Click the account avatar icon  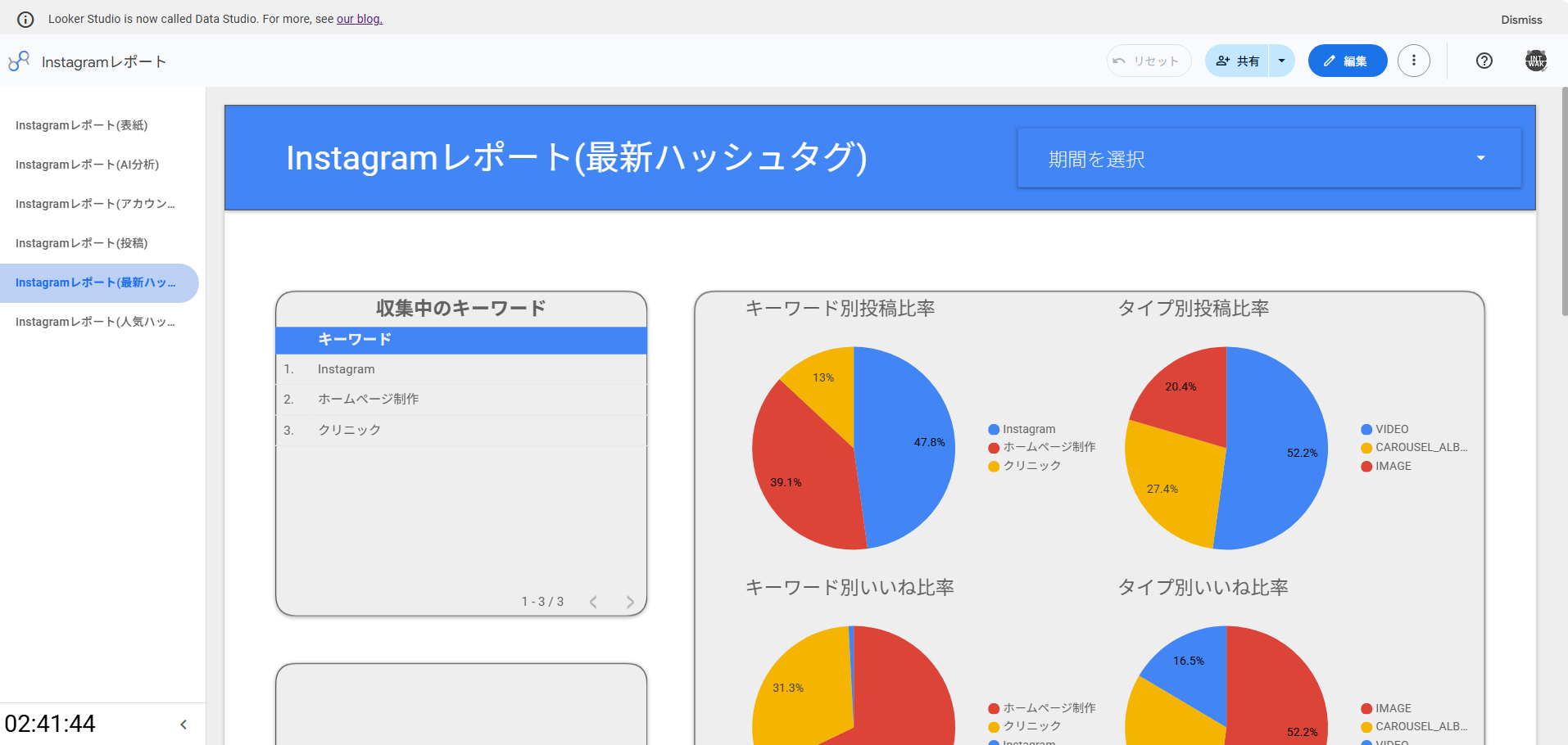[x=1536, y=61]
